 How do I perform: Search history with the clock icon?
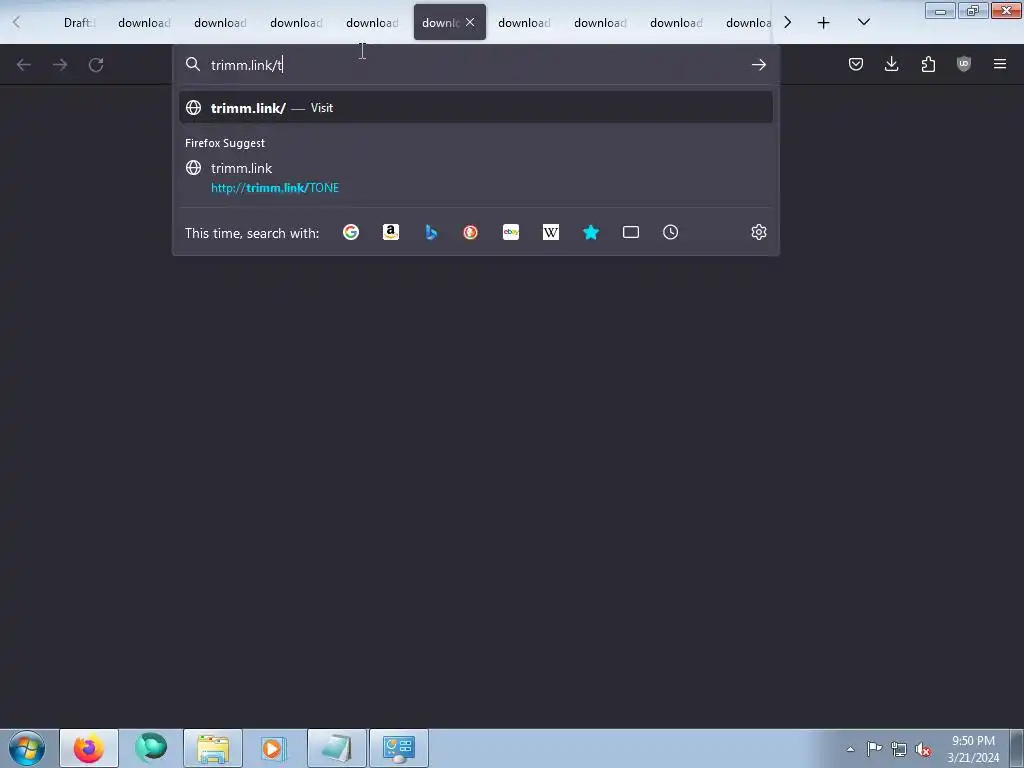click(x=671, y=232)
